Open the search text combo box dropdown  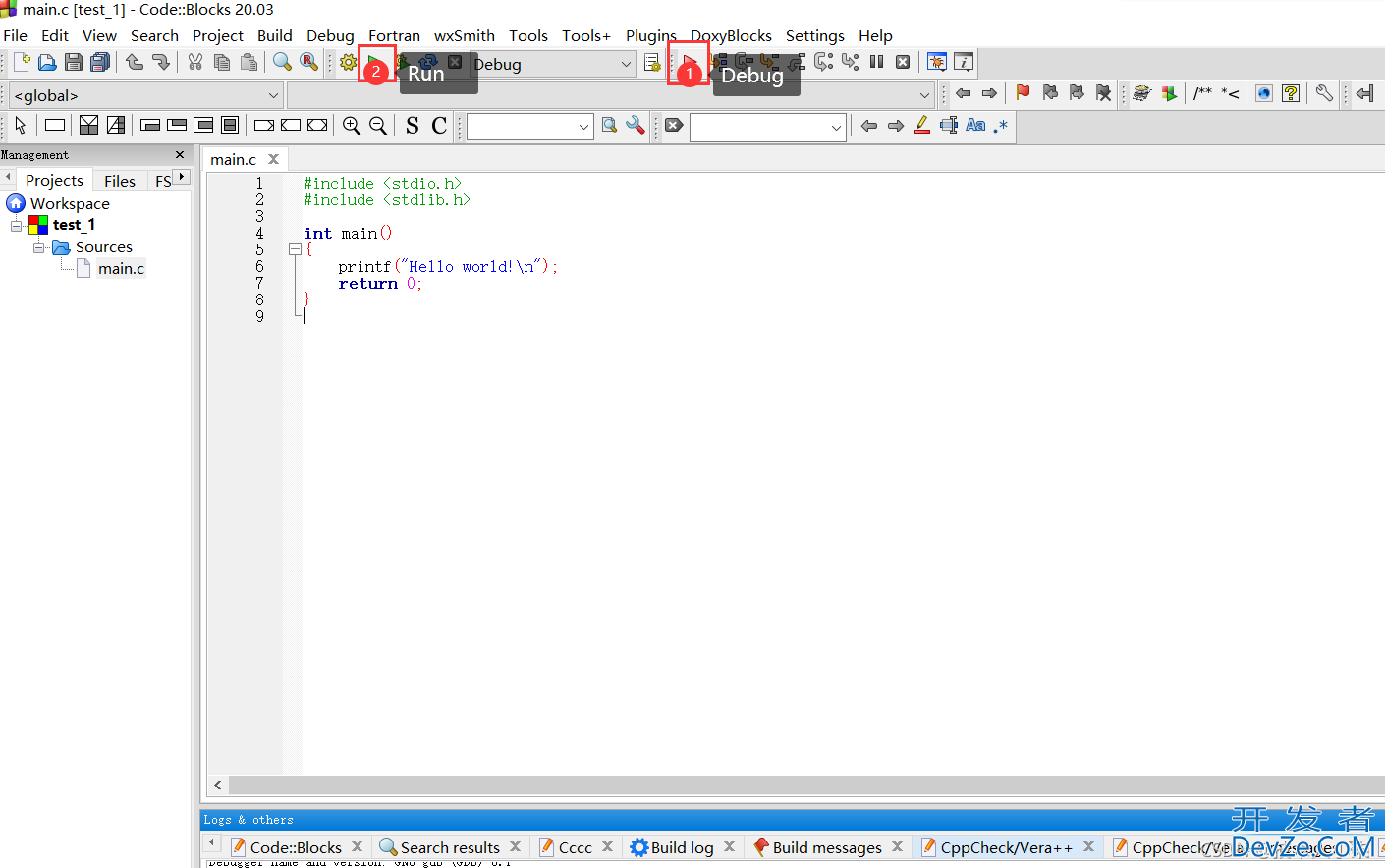[x=583, y=127]
